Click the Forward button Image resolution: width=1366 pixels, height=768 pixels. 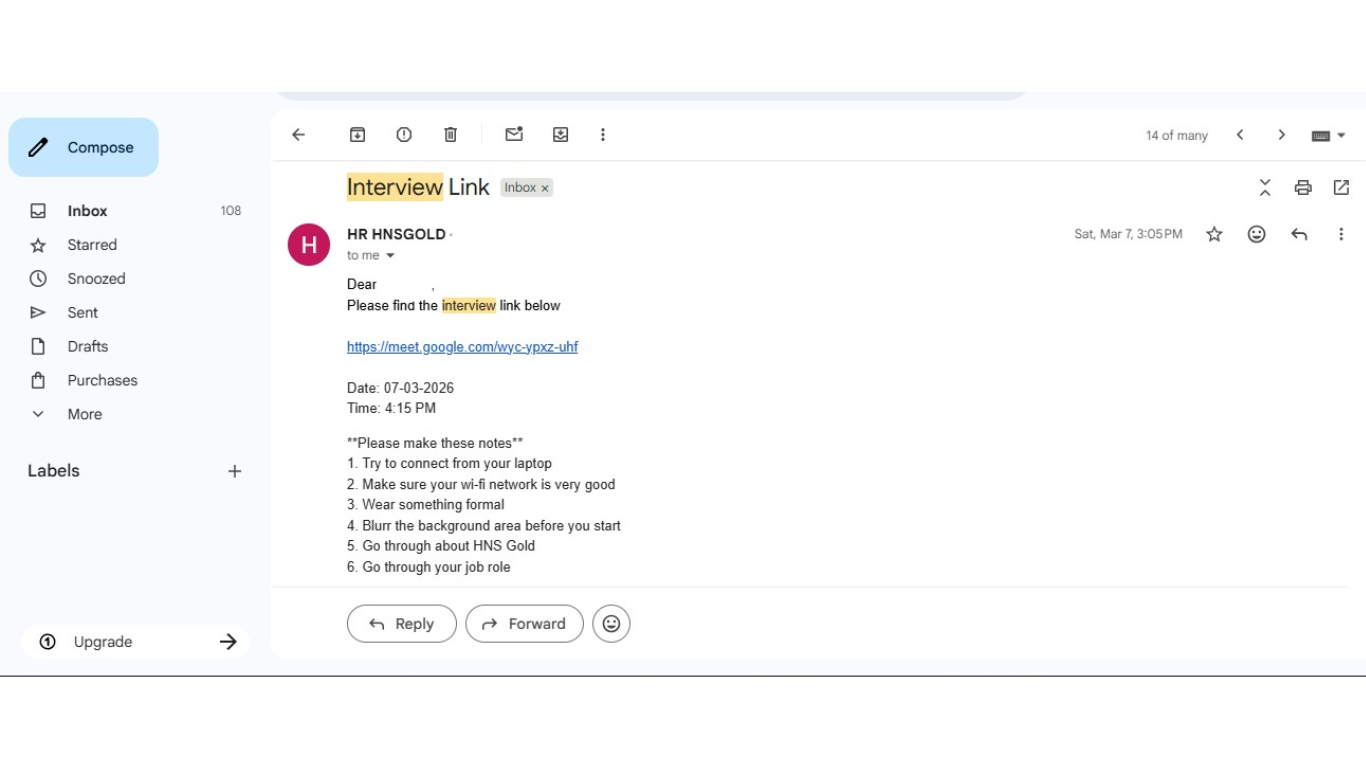524,624
